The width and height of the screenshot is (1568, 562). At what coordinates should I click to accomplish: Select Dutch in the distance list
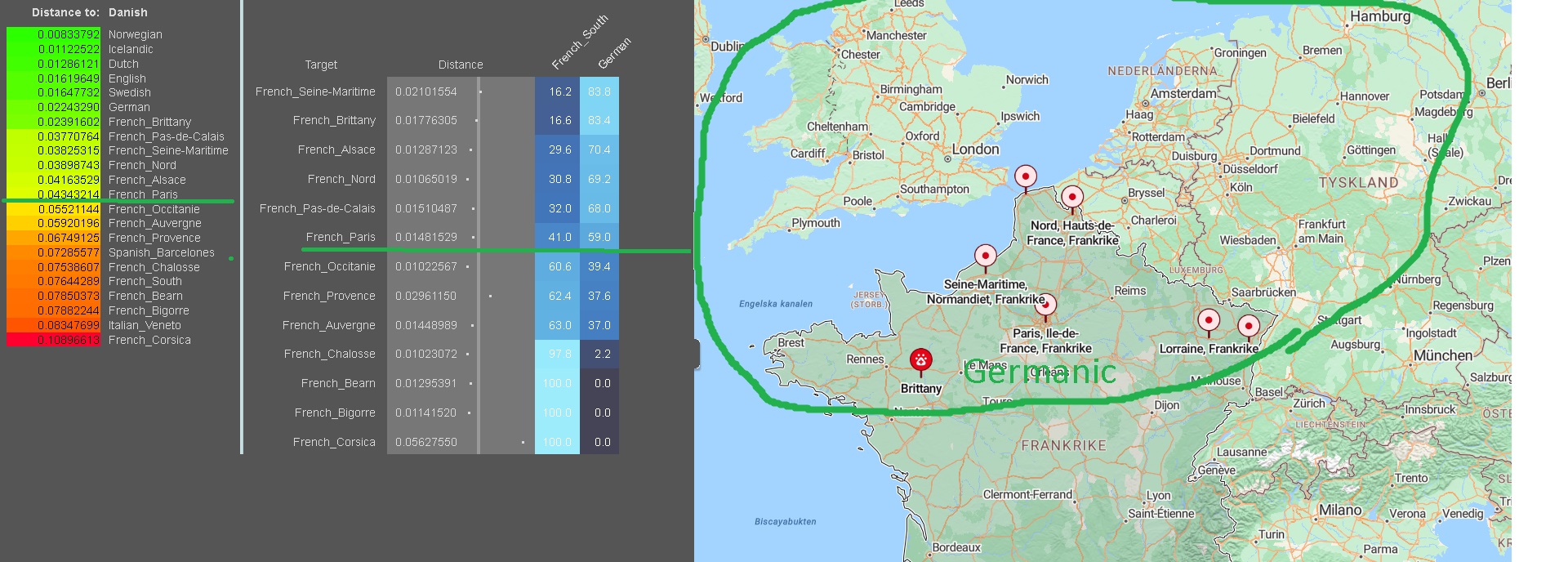tap(123, 64)
